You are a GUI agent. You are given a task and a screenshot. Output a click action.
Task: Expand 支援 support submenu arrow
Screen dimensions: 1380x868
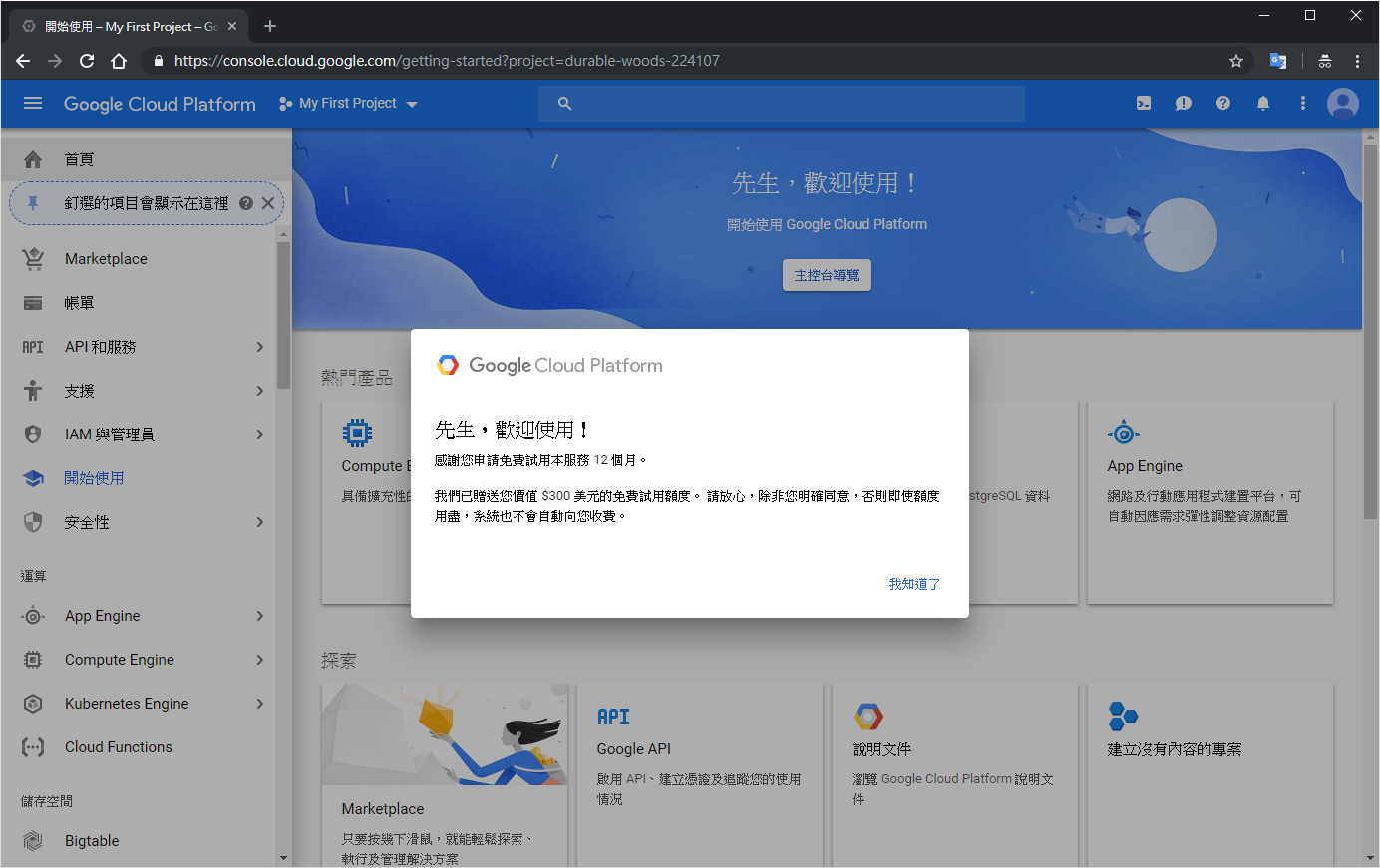point(259,391)
